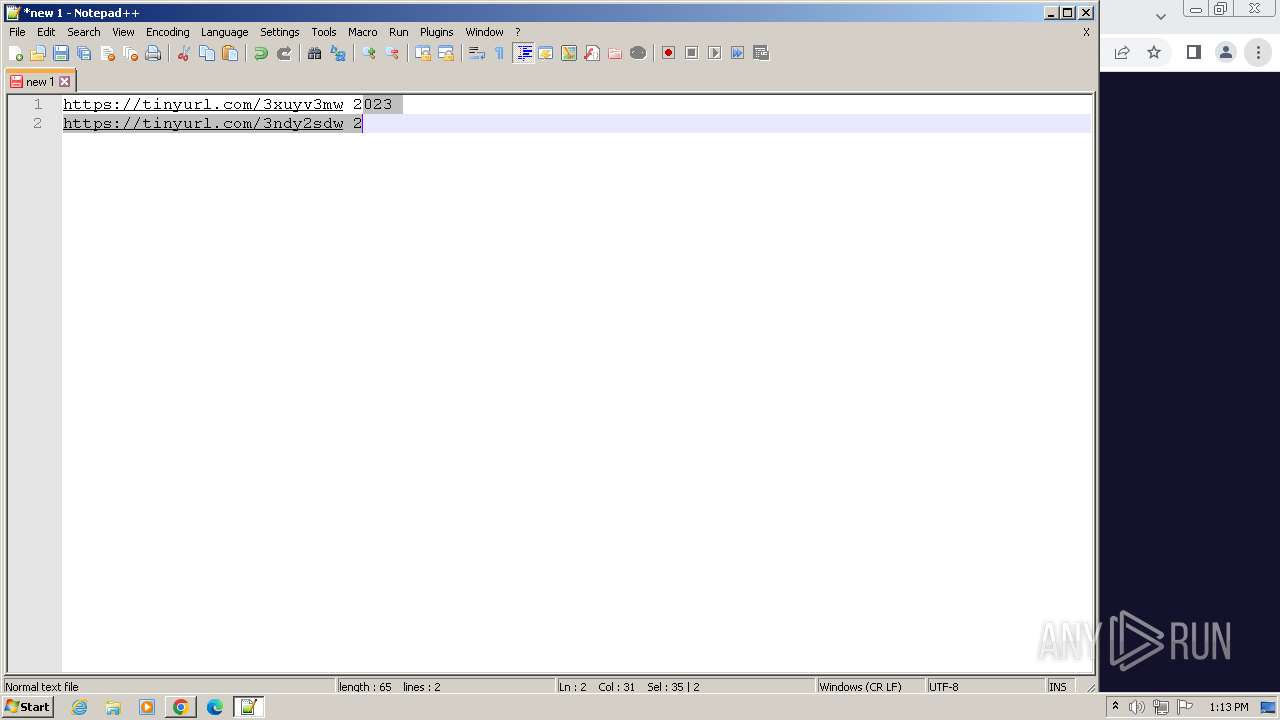
Task: Click the volume speaker tray icon
Action: click(1137, 707)
